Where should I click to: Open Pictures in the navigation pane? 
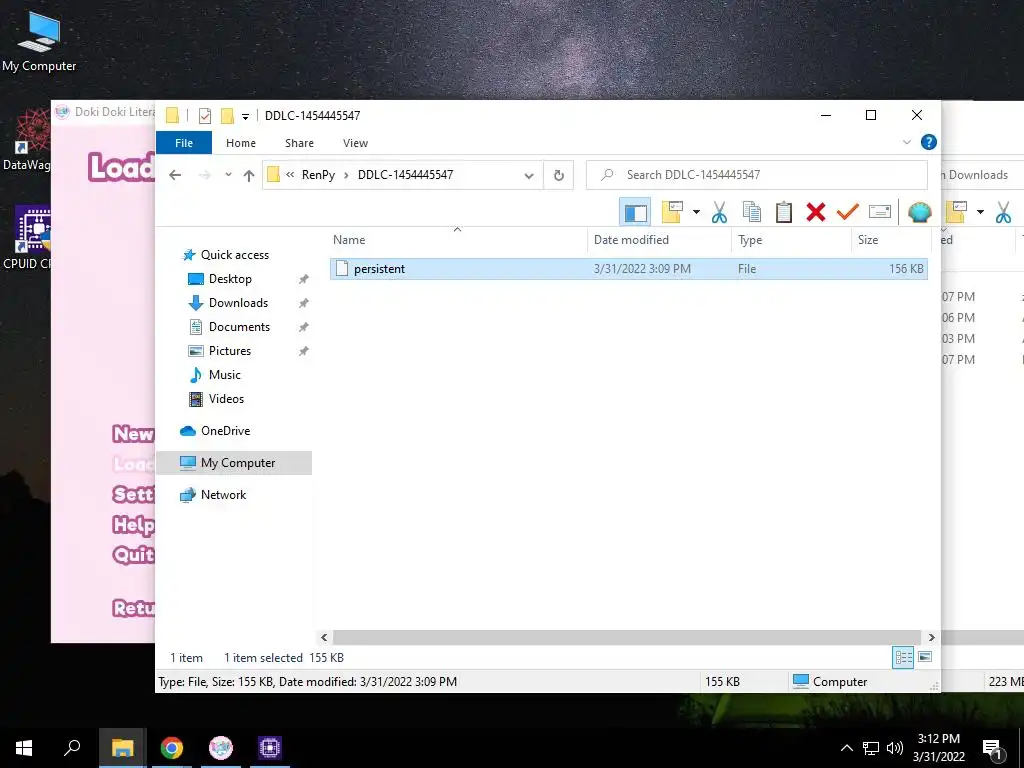point(230,351)
